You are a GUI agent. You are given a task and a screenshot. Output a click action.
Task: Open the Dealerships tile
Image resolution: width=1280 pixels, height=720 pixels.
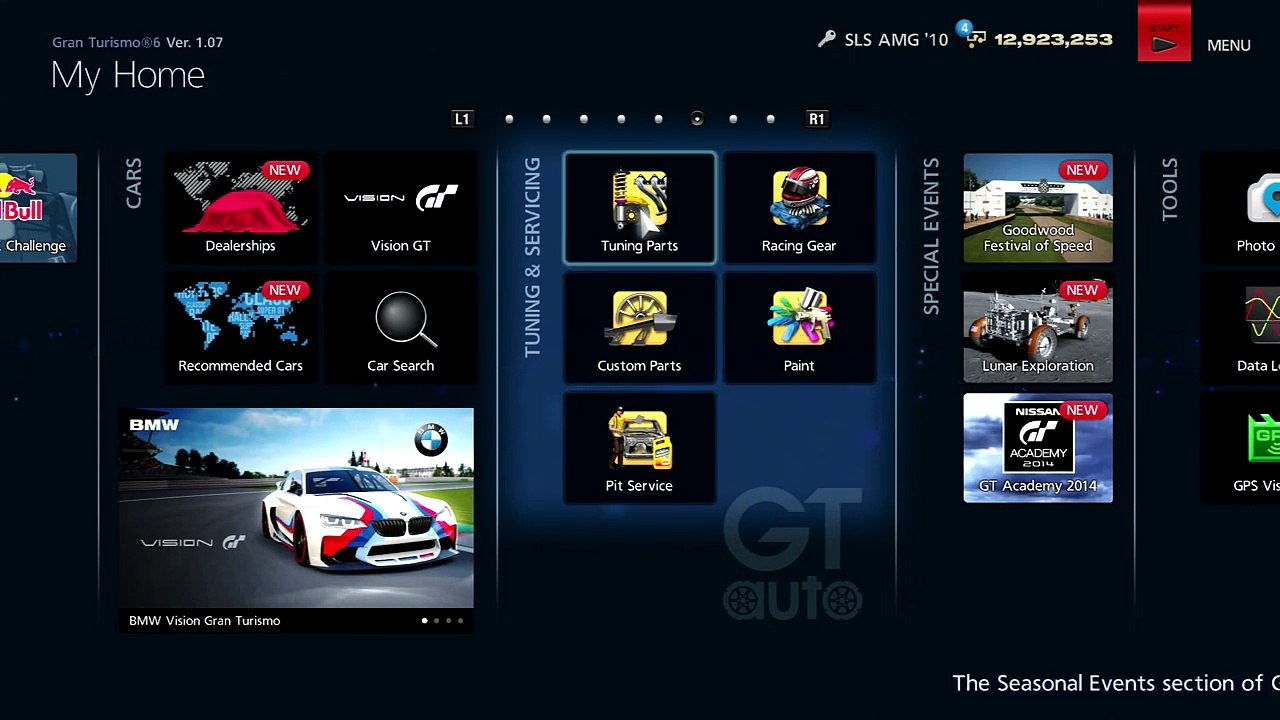click(240, 208)
